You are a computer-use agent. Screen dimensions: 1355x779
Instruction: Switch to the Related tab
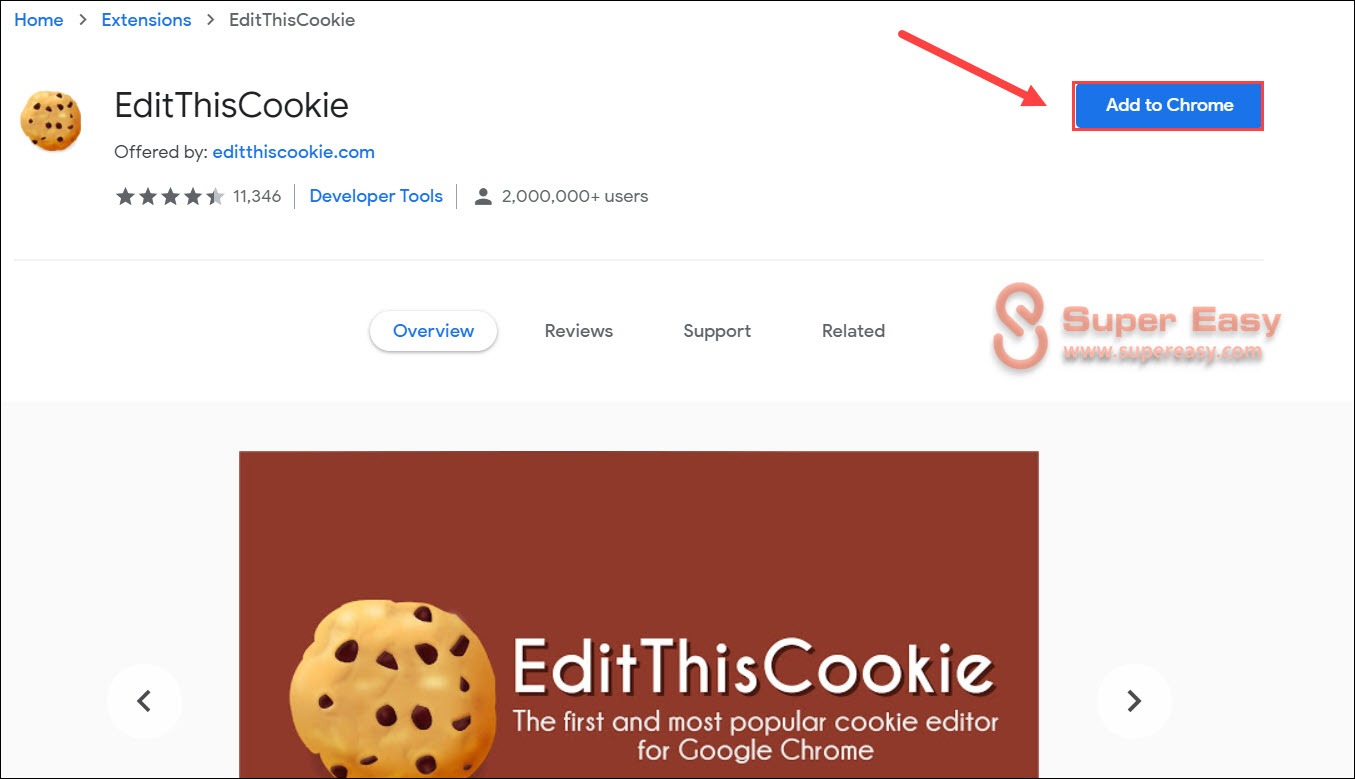click(853, 331)
